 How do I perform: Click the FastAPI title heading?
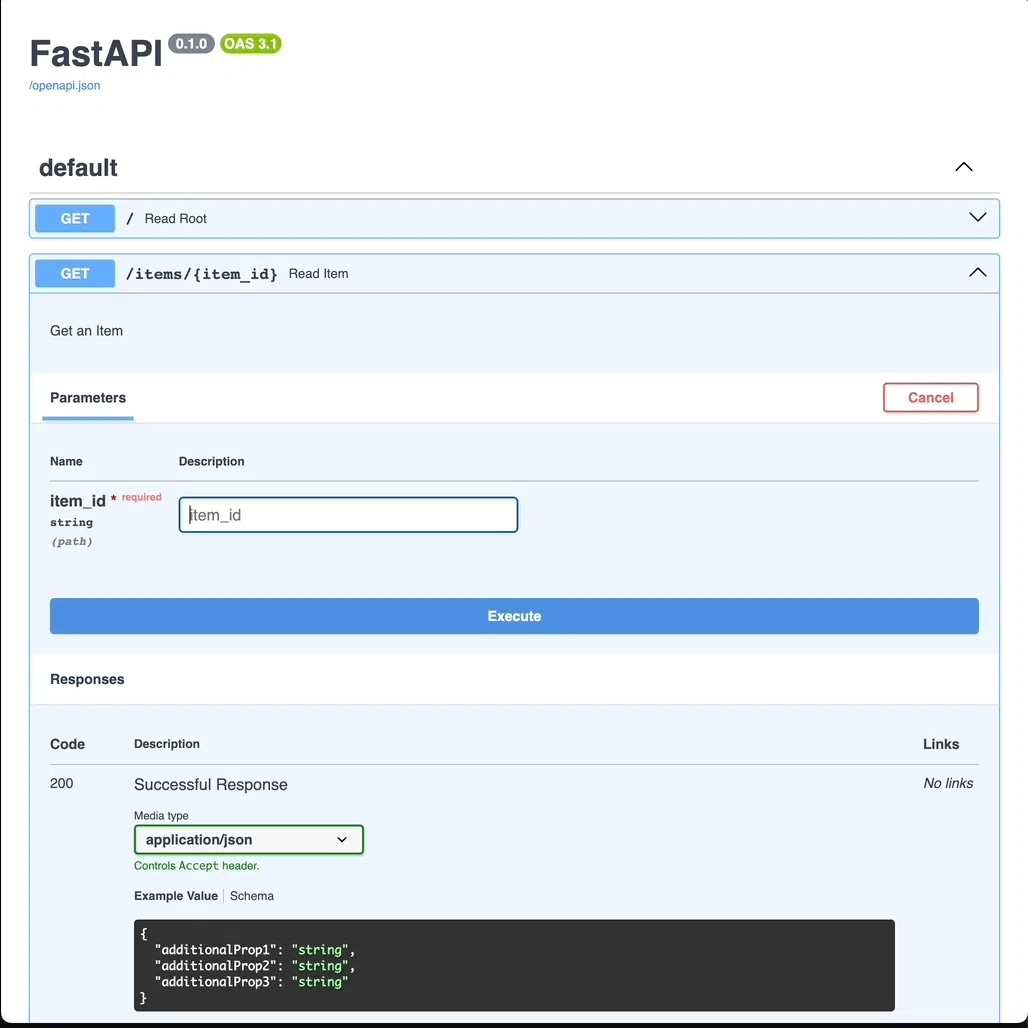96,53
